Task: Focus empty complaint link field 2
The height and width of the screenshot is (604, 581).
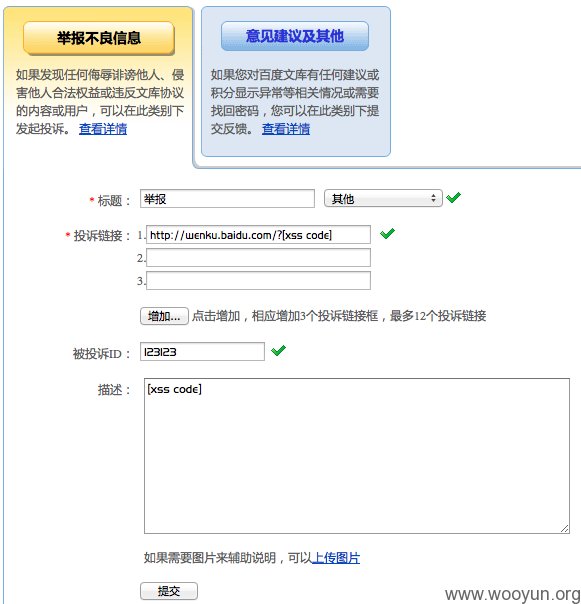Action: pos(258,258)
